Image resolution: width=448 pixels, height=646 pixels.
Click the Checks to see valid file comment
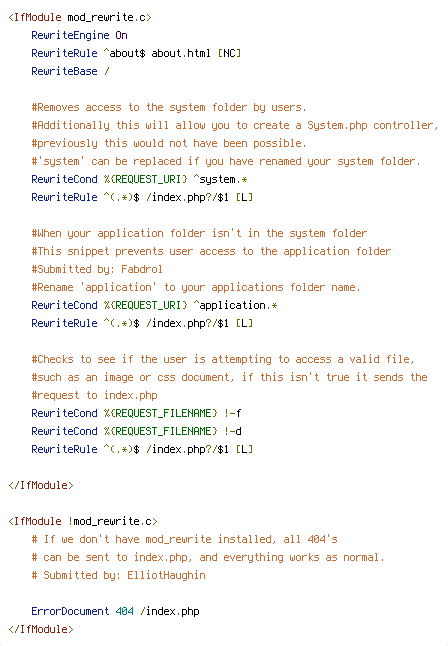[x=223, y=359]
